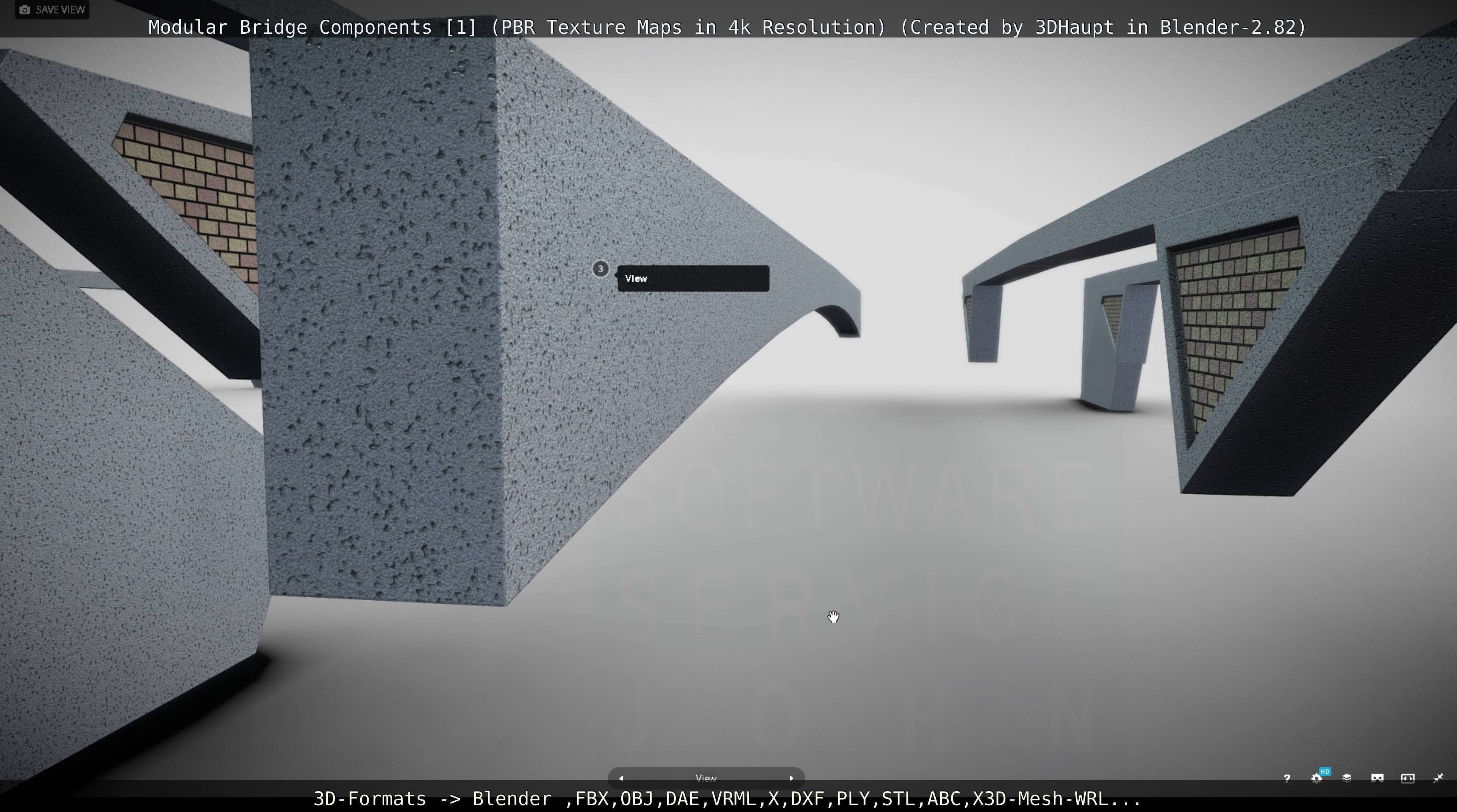1457x812 pixels.
Task: Open viewer settings gear with HD badge
Action: [x=1317, y=779]
